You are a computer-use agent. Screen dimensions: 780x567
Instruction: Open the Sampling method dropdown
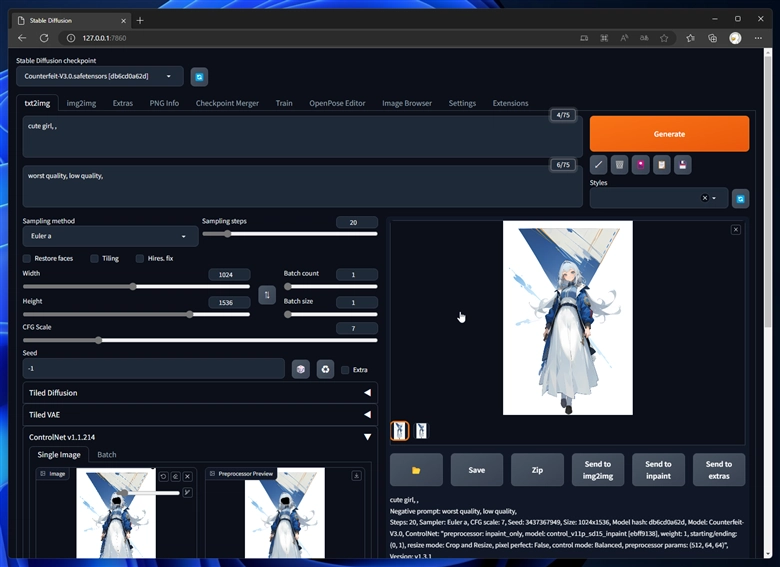click(x=110, y=237)
